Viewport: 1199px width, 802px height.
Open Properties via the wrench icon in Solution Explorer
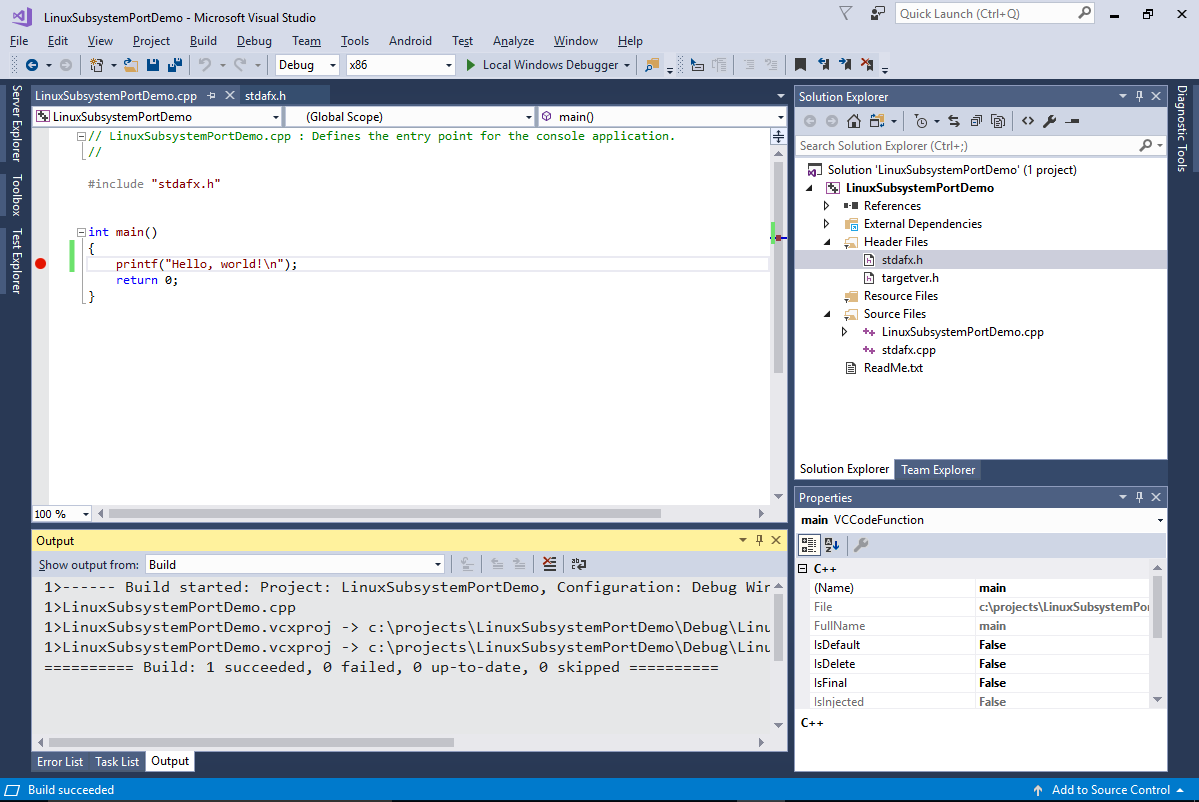(1050, 121)
